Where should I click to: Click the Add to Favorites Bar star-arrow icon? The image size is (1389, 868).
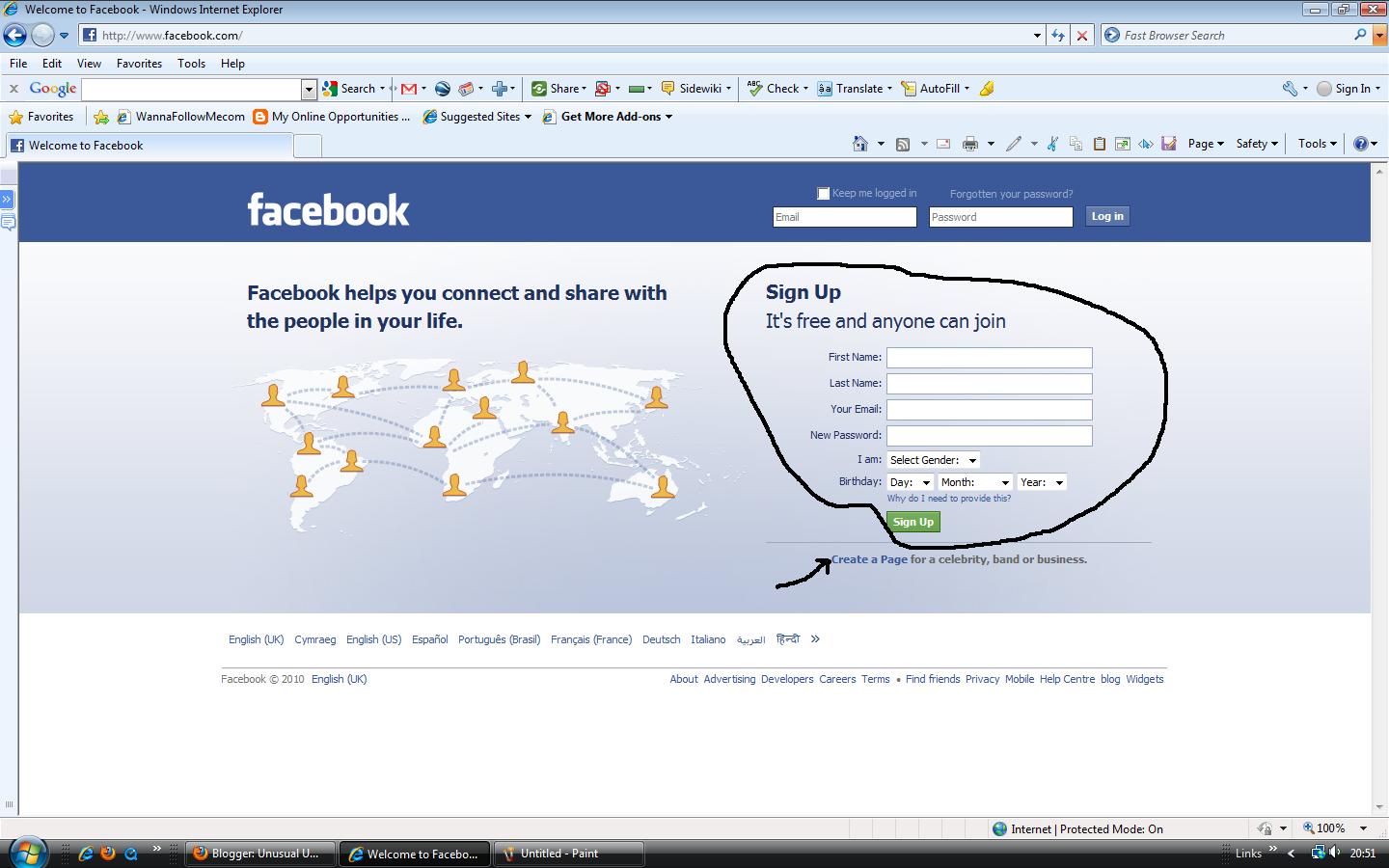[101, 117]
